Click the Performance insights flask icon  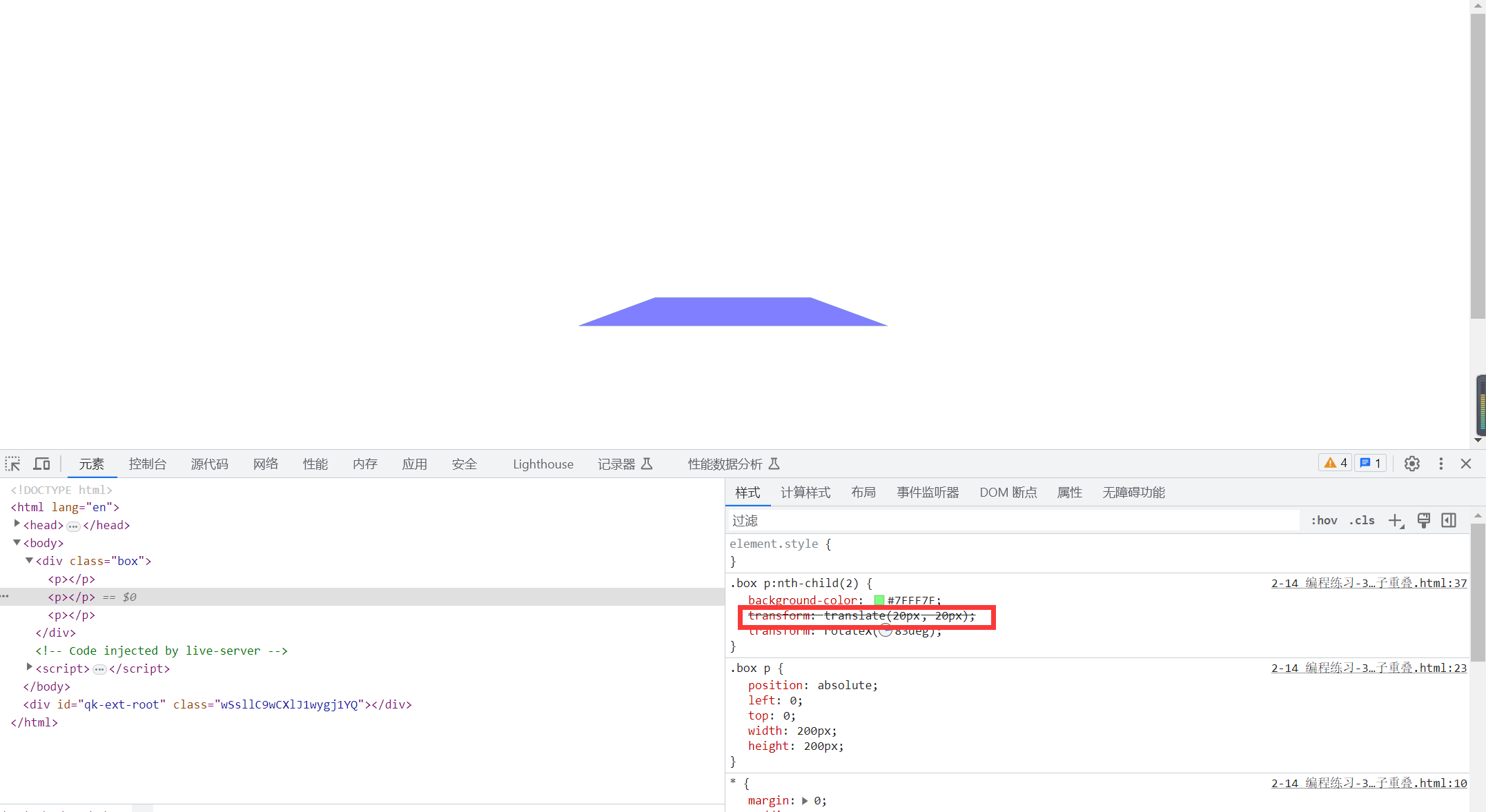click(774, 464)
